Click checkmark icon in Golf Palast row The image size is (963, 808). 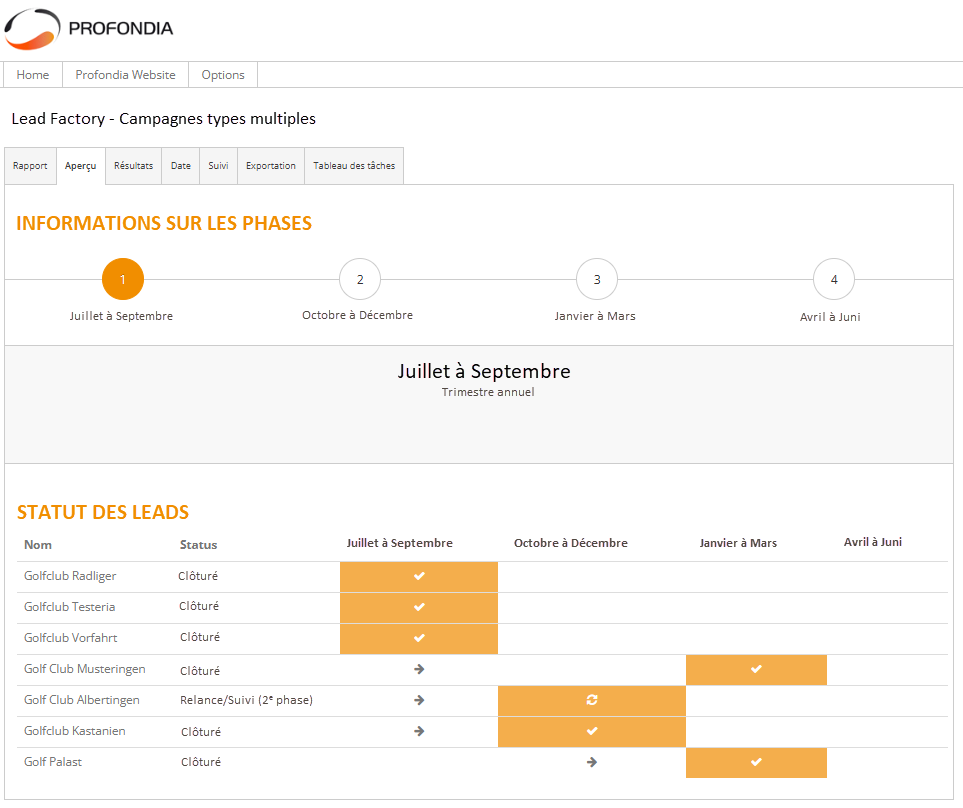pyautogui.click(x=756, y=762)
